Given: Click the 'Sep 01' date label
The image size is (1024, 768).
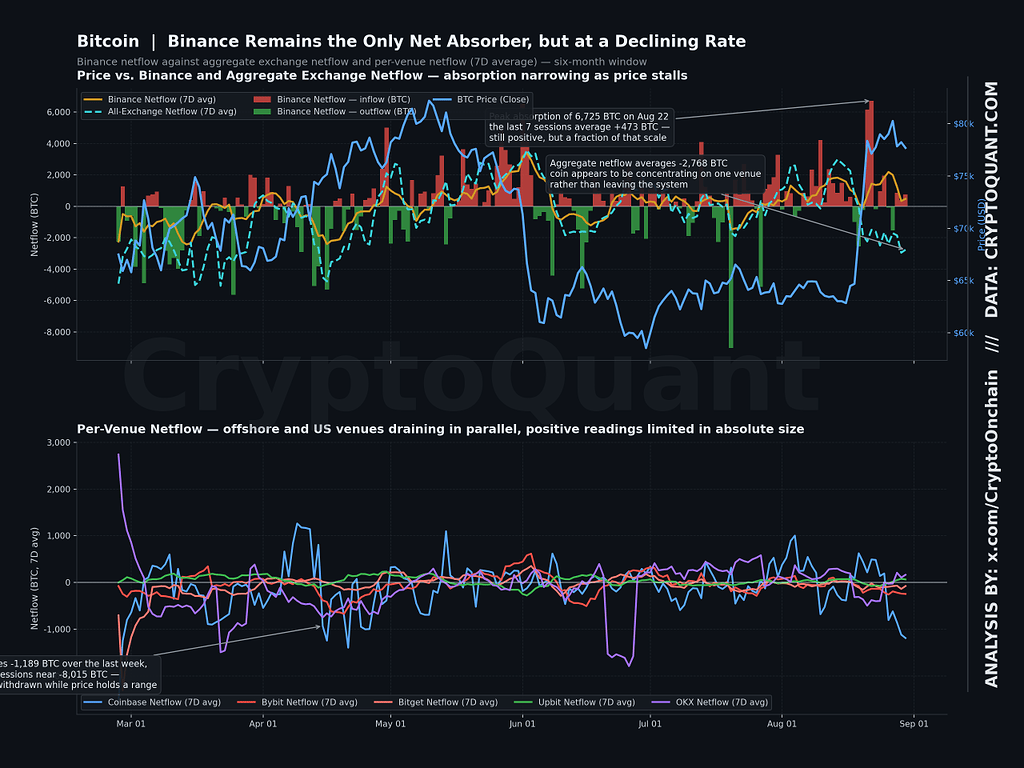Looking at the screenshot, I should click(x=914, y=724).
